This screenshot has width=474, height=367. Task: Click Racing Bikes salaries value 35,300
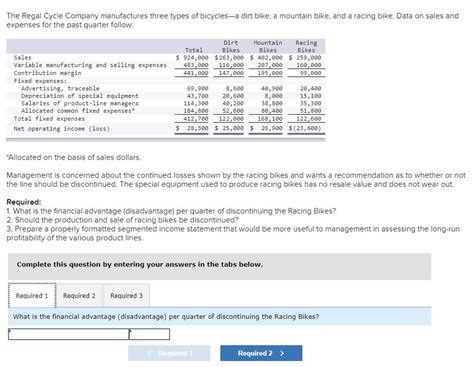[310, 103]
